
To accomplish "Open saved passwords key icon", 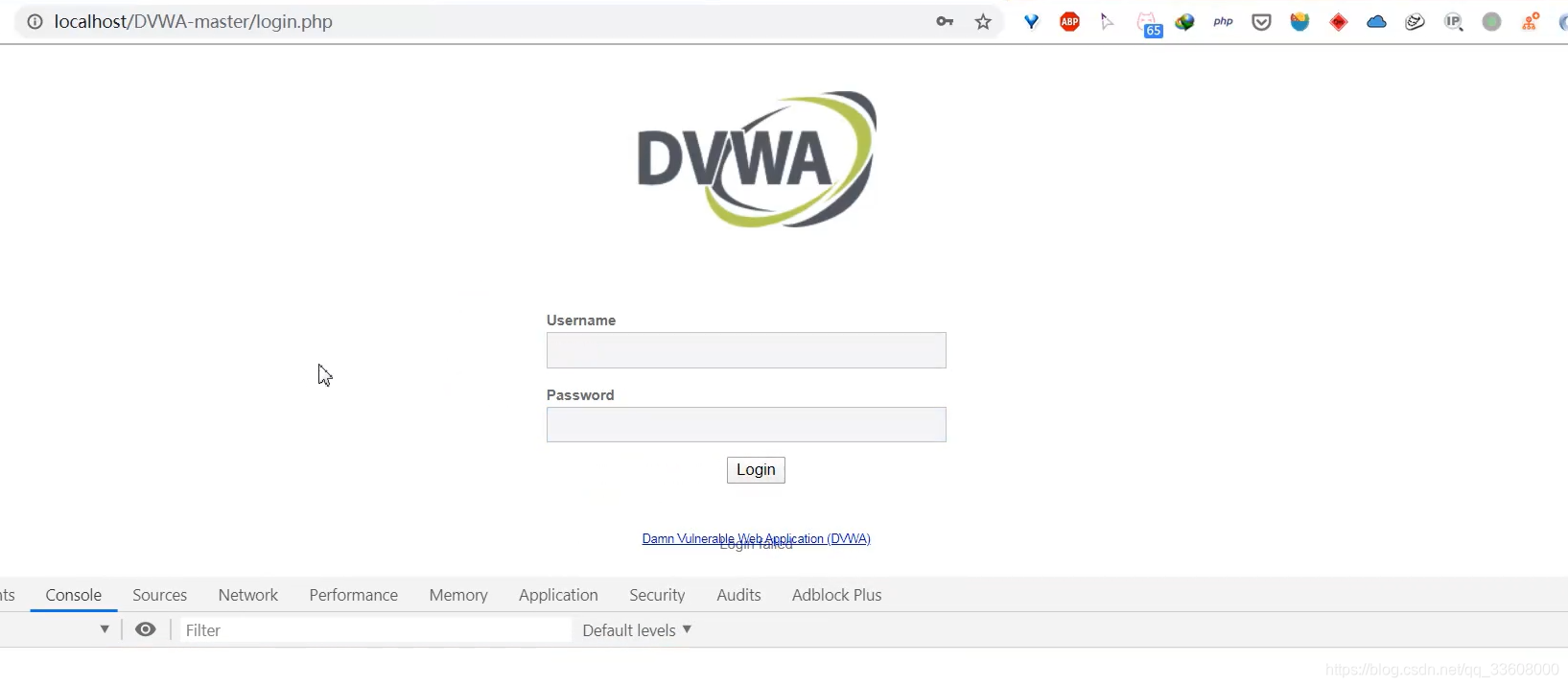I will [x=945, y=21].
